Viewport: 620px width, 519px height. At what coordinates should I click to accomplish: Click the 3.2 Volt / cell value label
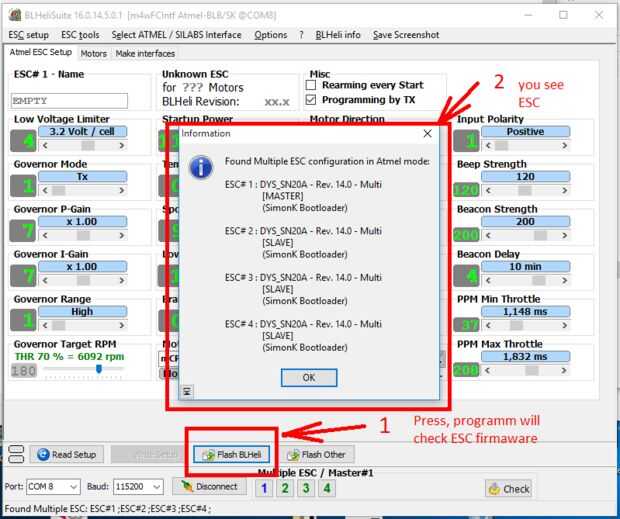[83, 132]
